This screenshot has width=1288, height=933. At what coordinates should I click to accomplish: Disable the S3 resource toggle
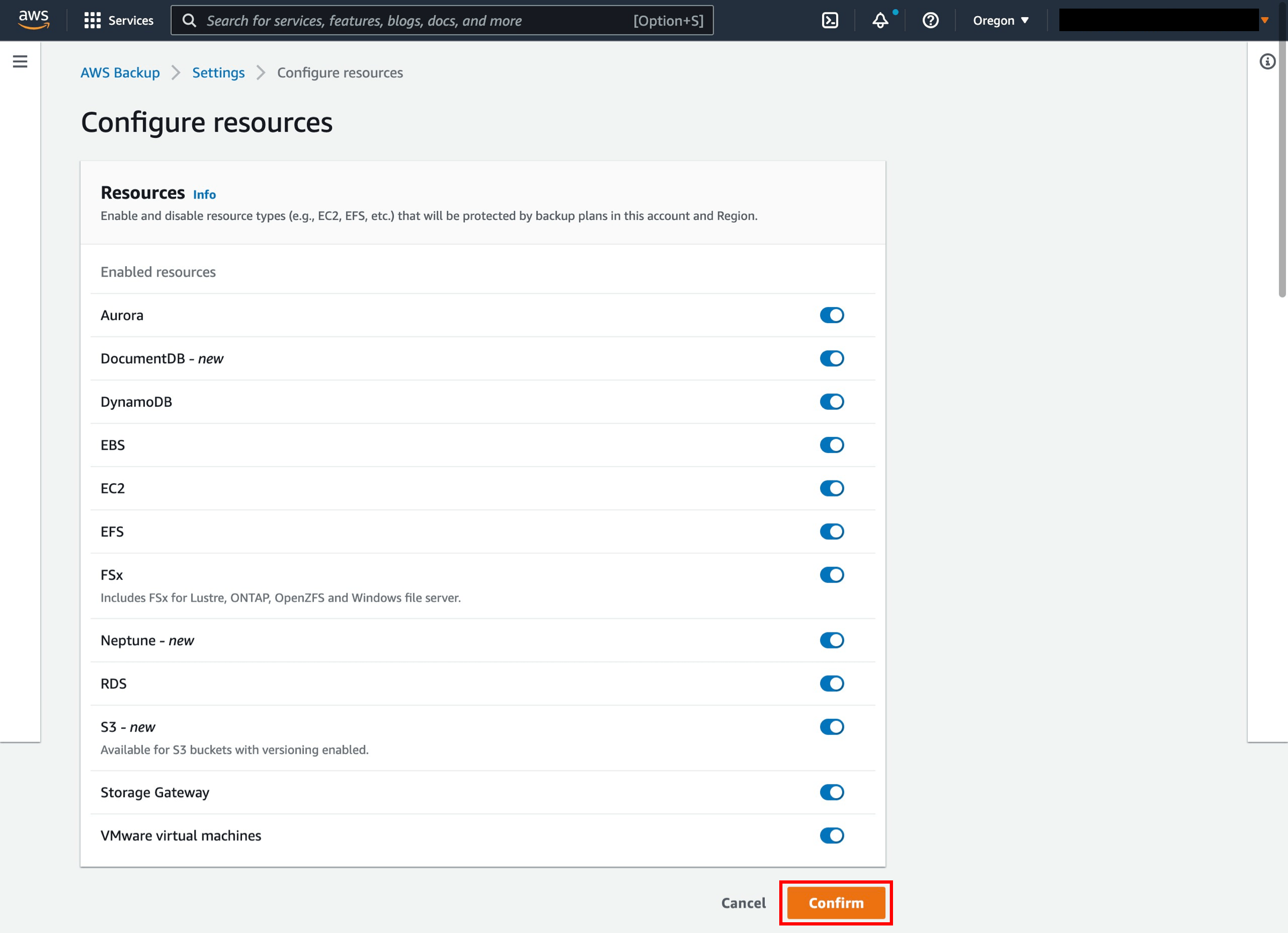833,727
